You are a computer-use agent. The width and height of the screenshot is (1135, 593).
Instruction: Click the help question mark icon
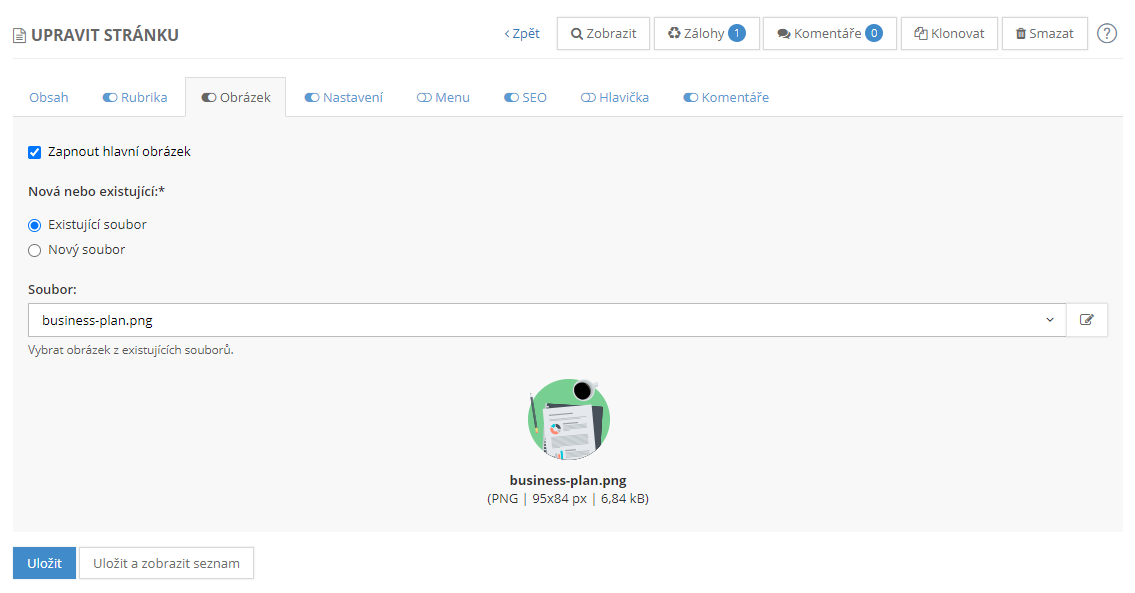1106,33
